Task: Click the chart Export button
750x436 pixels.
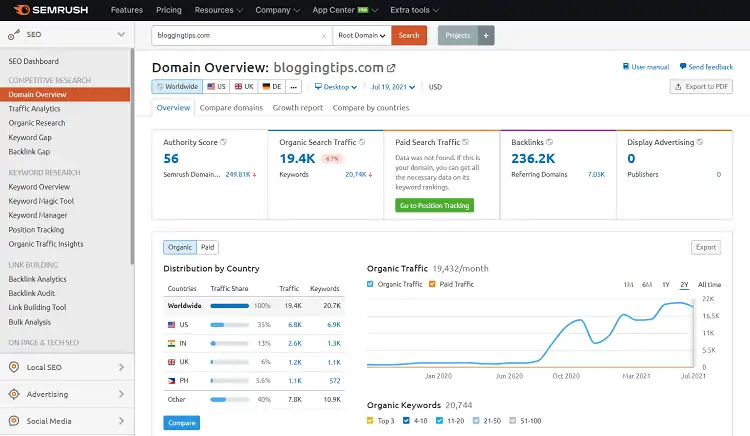Action: pyautogui.click(x=706, y=247)
